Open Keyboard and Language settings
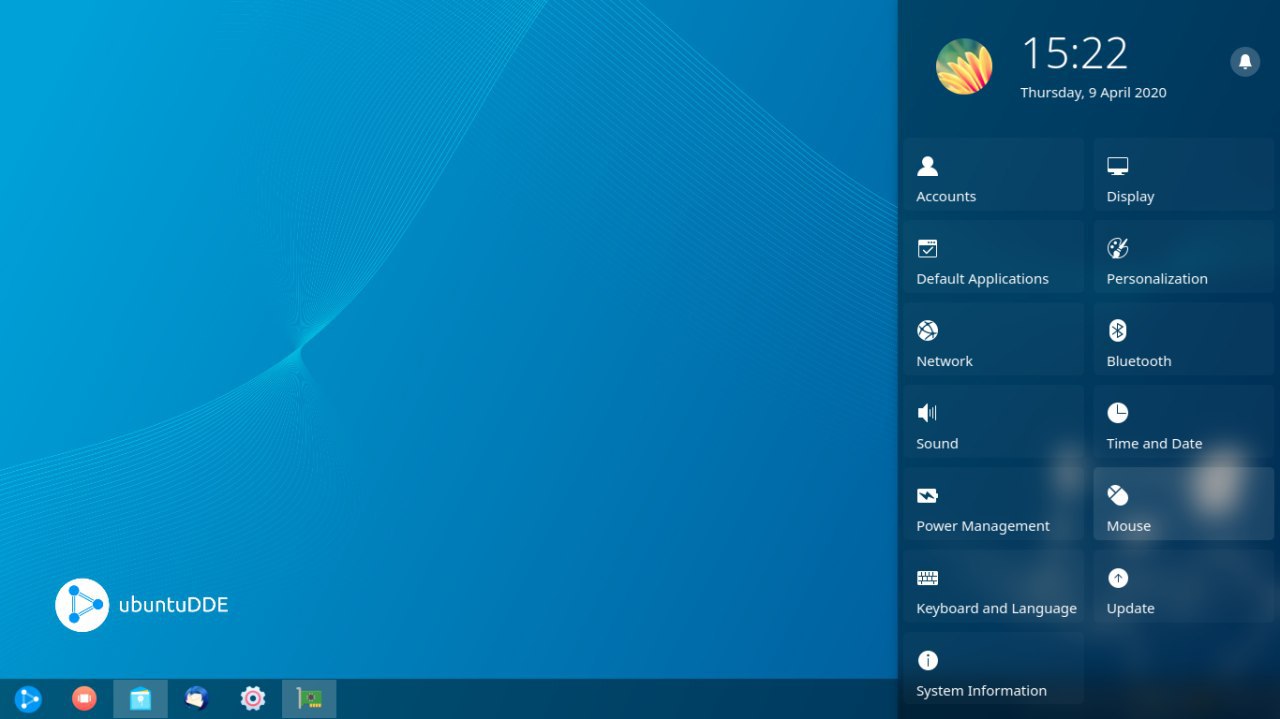The width and height of the screenshot is (1280, 719). [x=993, y=587]
